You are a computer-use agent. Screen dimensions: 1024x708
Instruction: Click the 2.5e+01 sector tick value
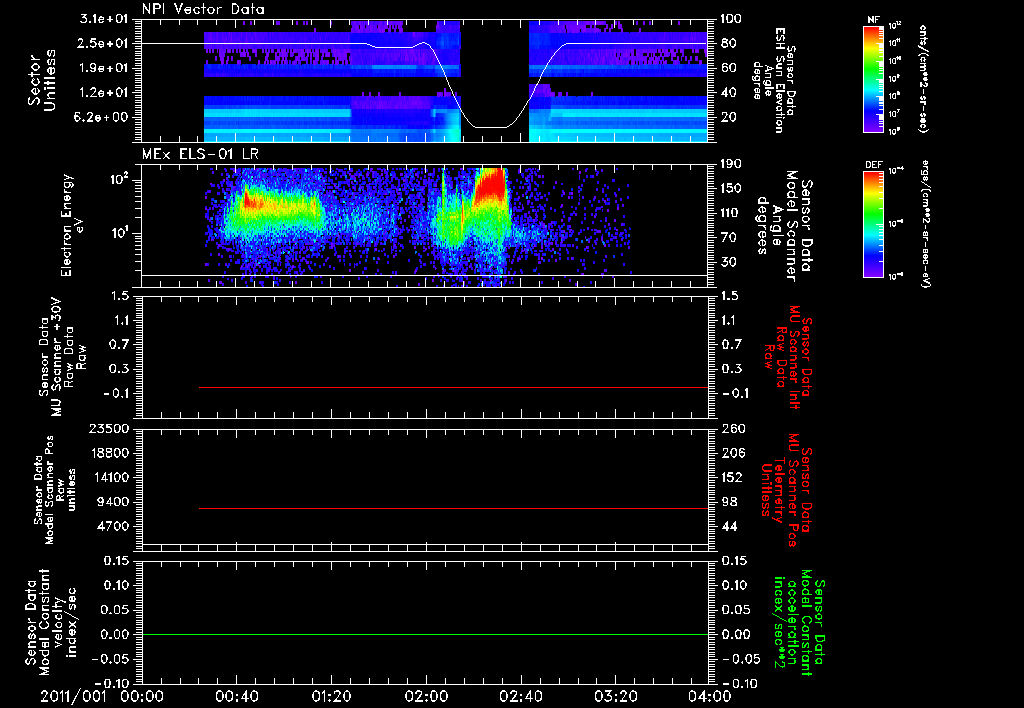coord(103,43)
